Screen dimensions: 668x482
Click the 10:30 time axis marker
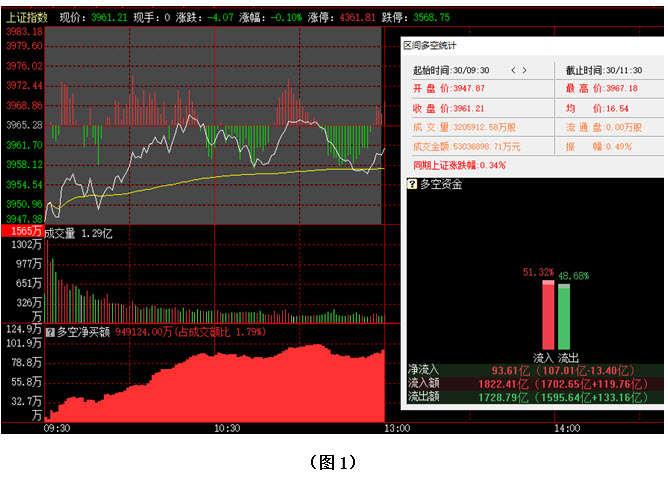point(227,429)
